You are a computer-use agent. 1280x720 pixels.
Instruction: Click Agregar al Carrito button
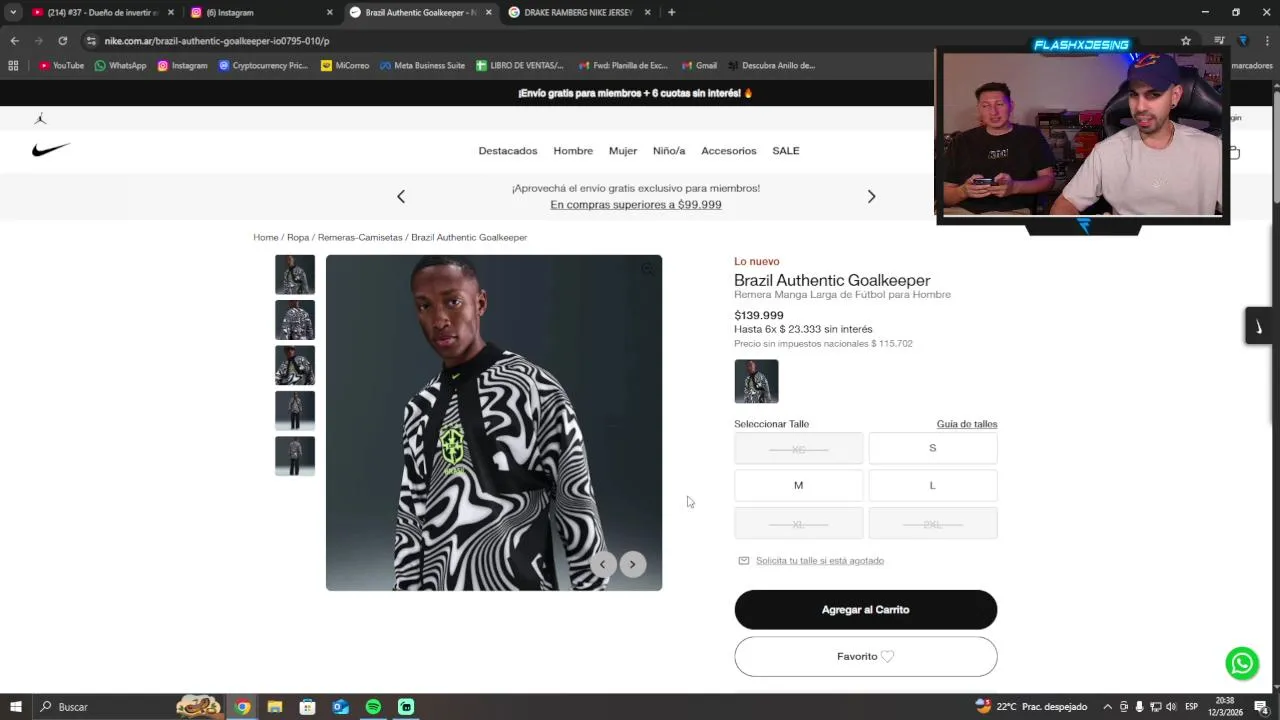point(865,610)
